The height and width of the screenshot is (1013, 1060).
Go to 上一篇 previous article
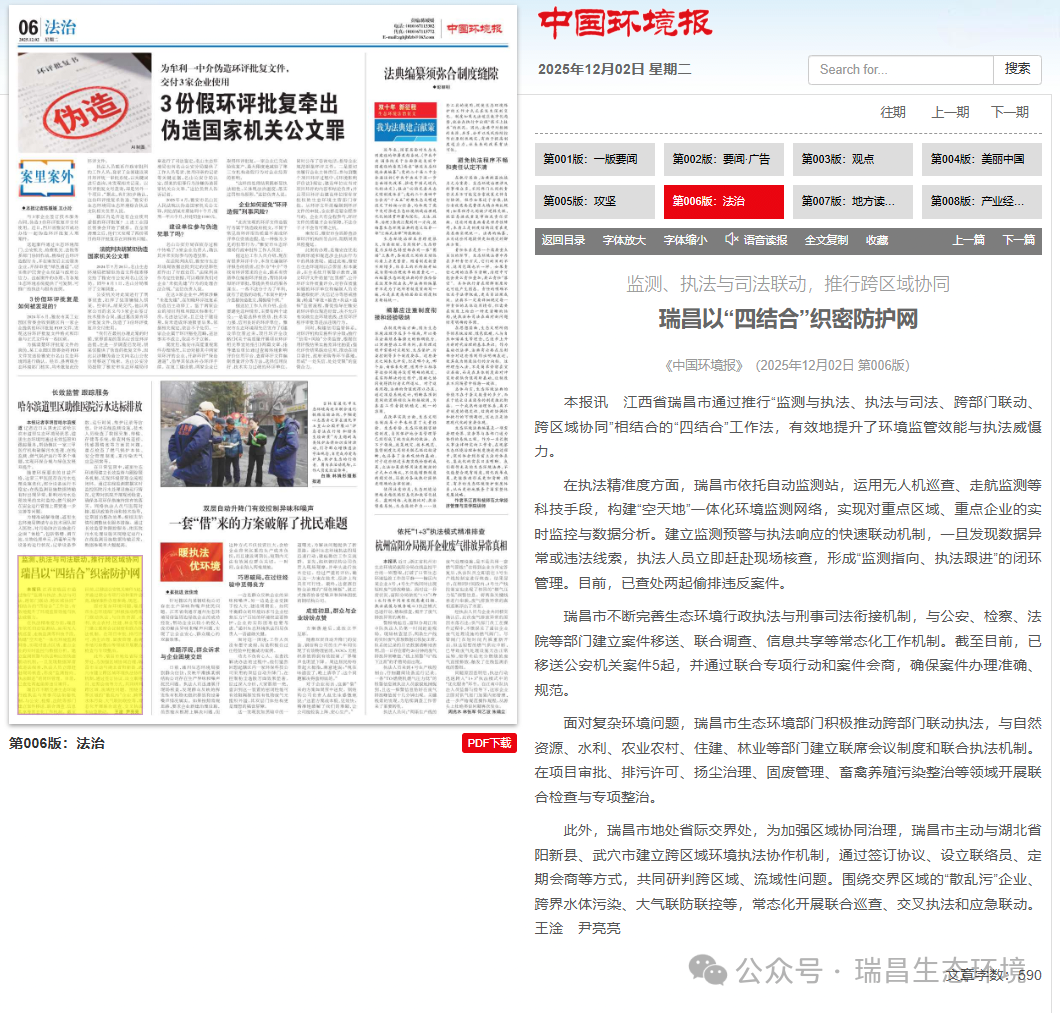pyautogui.click(x=968, y=240)
